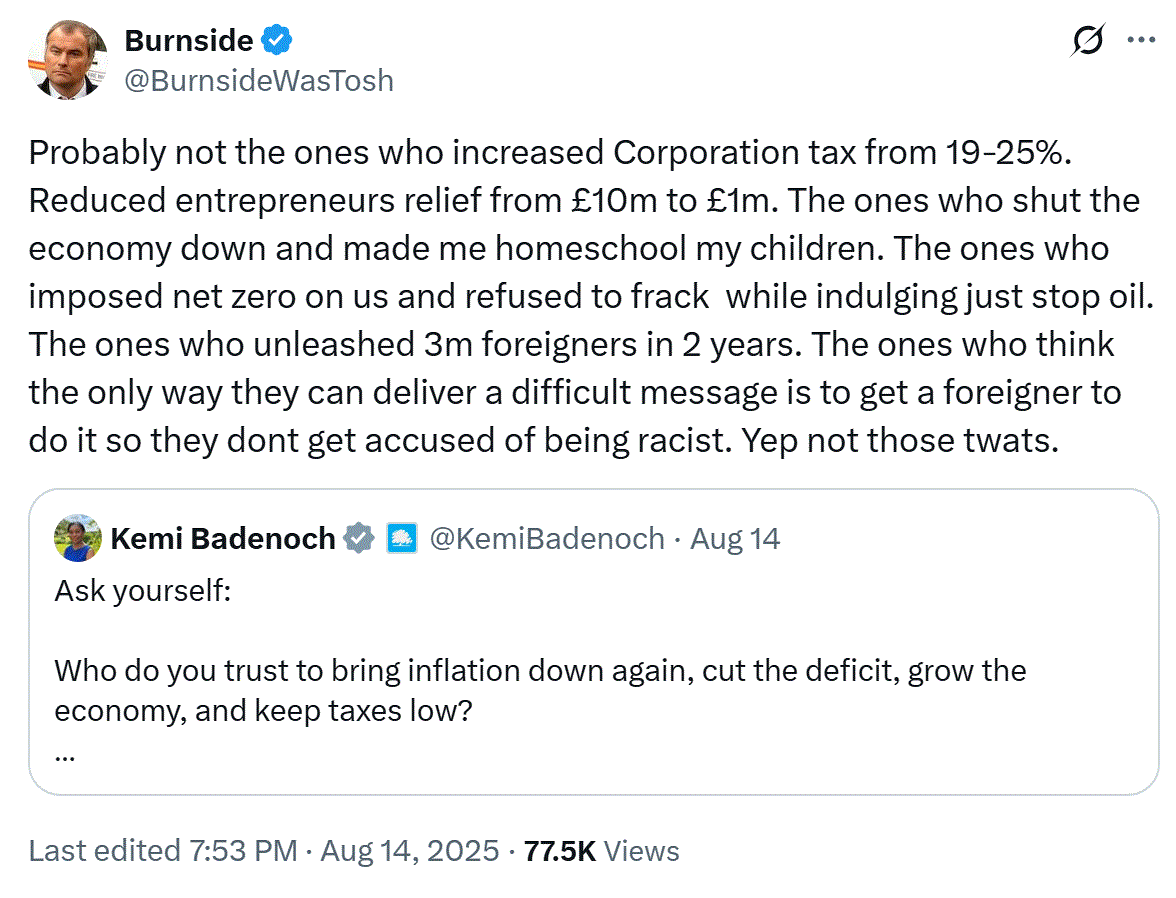
Task: Click the @BurnsideWasTosh handle
Action: point(258,80)
